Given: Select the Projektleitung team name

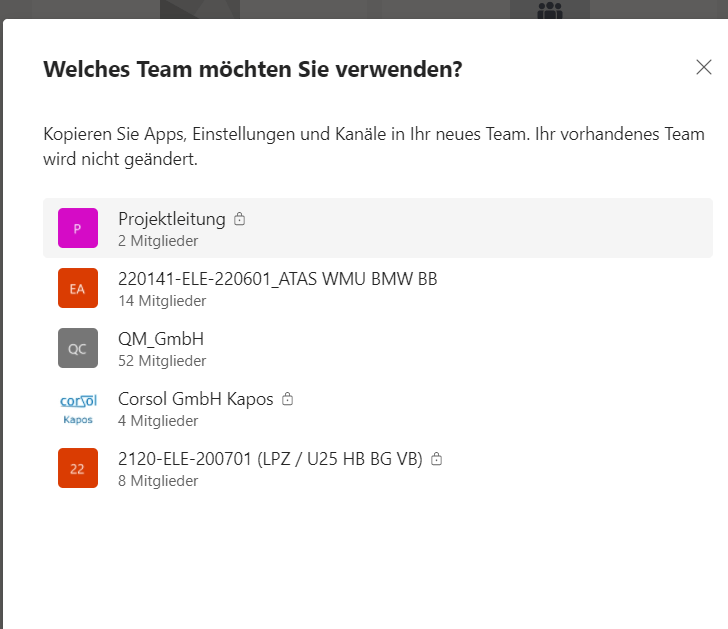Looking at the screenshot, I should (172, 219).
